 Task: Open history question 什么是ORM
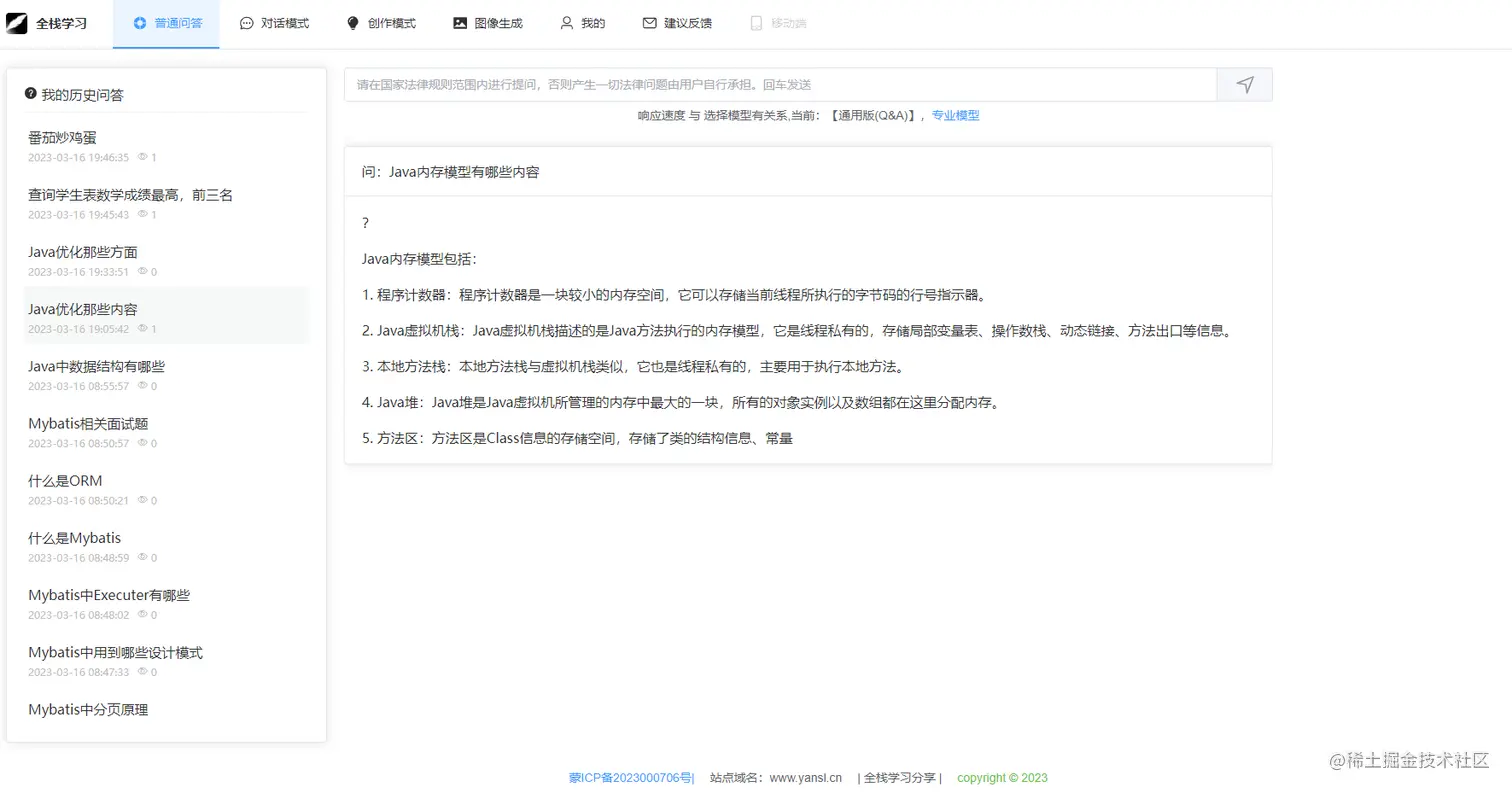pos(65,480)
